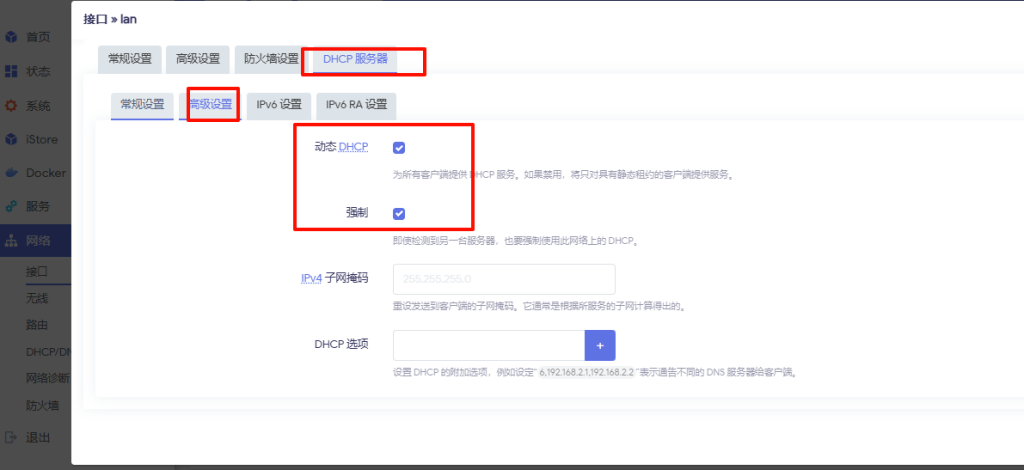Open DHCP sub-tab 高级设置

[x=210, y=104]
